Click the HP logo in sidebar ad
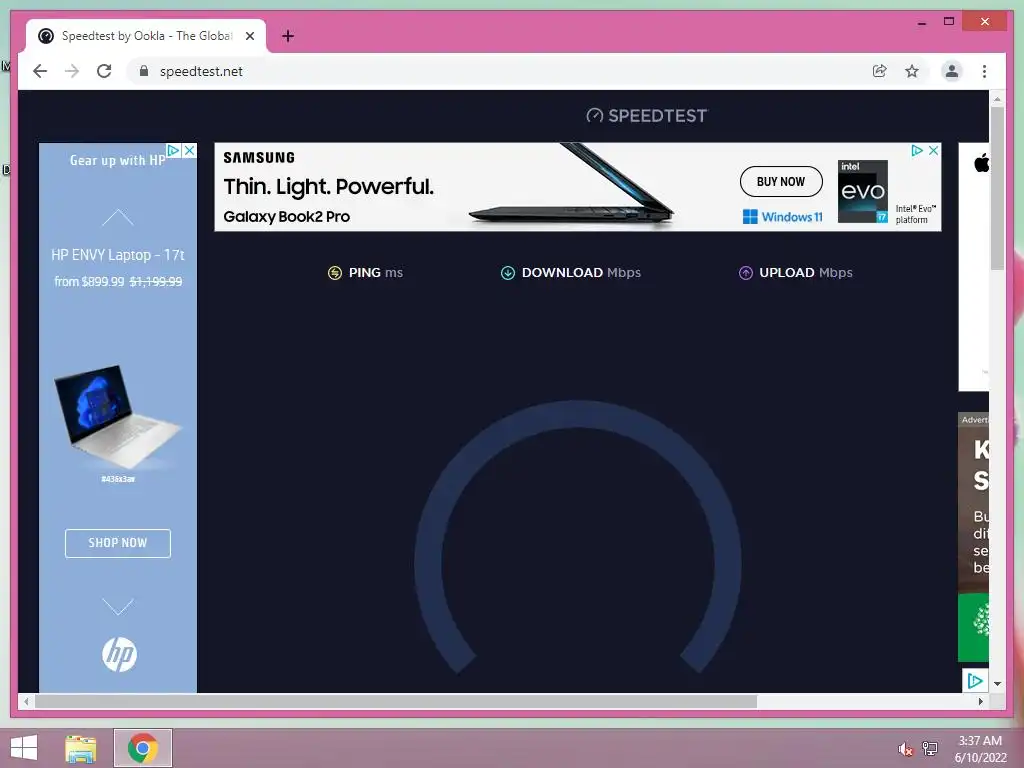Viewport: 1024px width, 768px height. click(x=120, y=654)
